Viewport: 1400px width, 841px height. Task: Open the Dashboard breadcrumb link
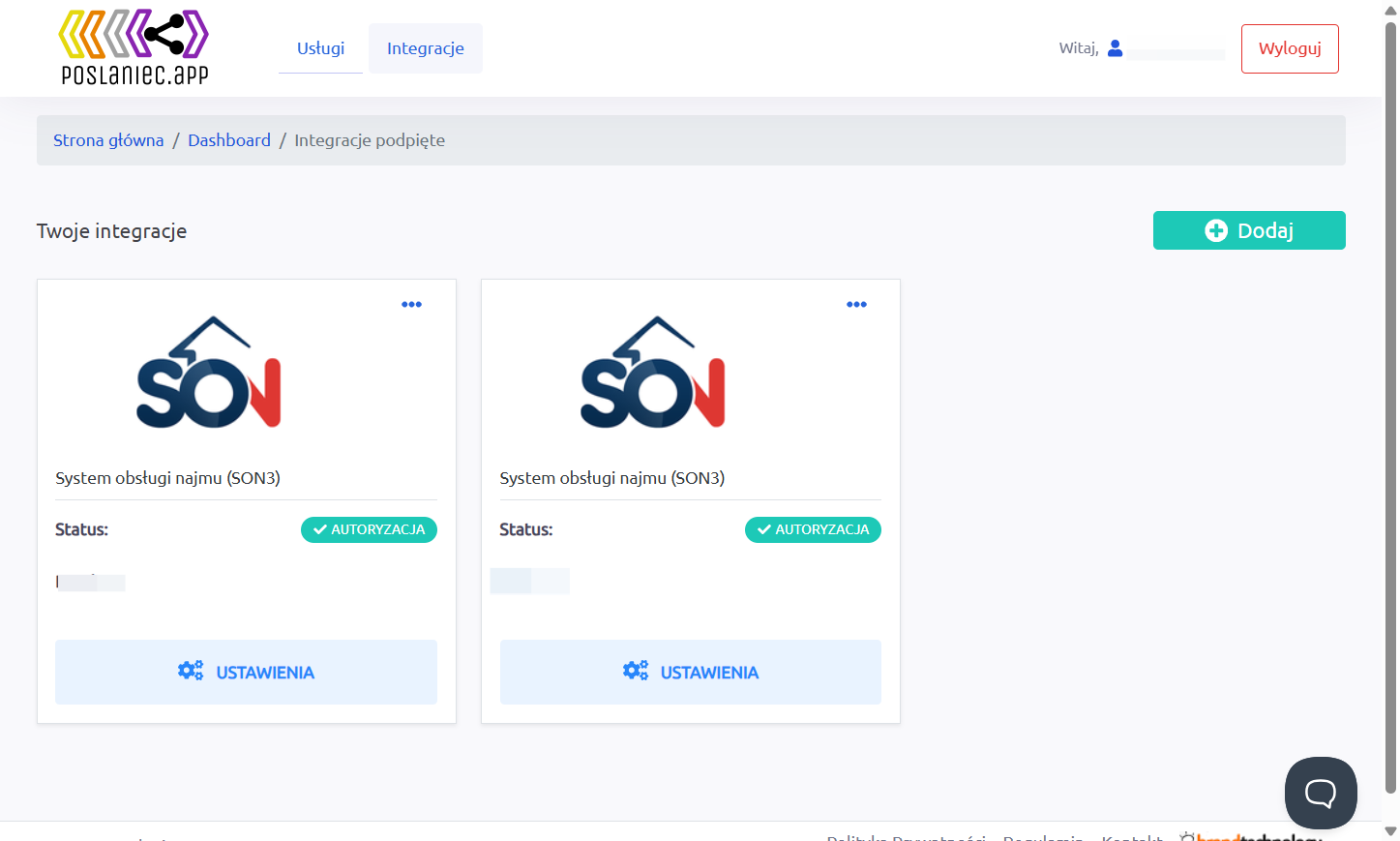click(x=229, y=140)
